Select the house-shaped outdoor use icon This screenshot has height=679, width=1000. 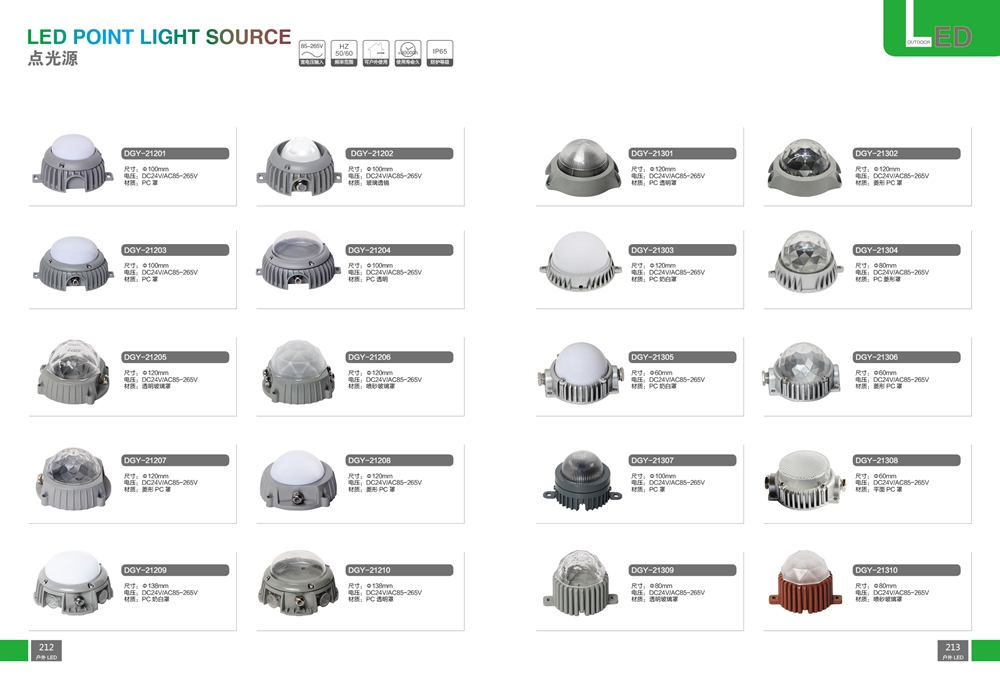coord(375,53)
